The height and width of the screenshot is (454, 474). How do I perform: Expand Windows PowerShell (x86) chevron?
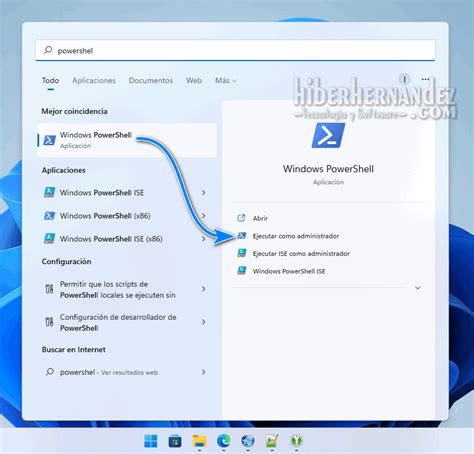[x=203, y=216]
